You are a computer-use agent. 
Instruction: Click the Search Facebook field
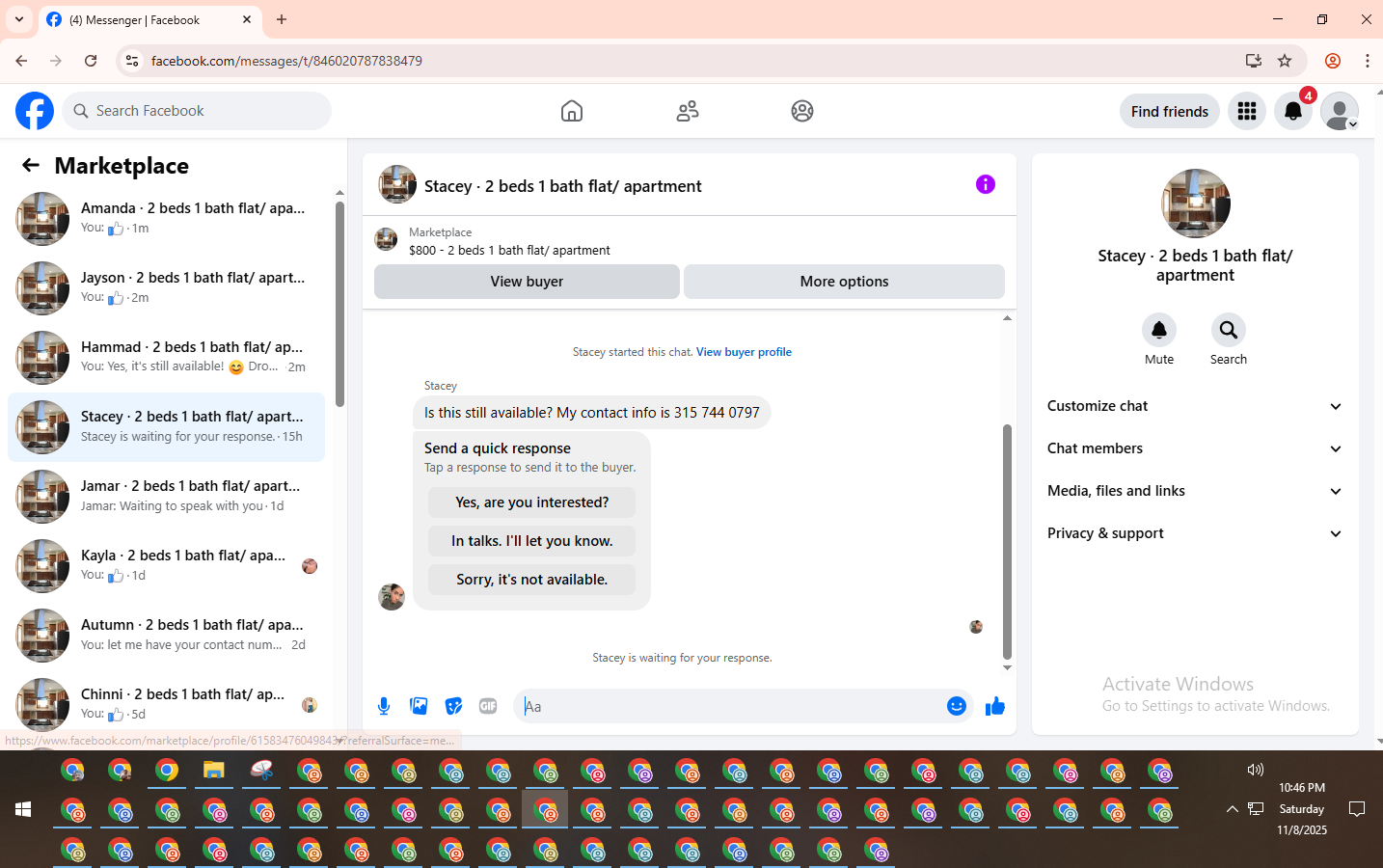[x=197, y=111]
